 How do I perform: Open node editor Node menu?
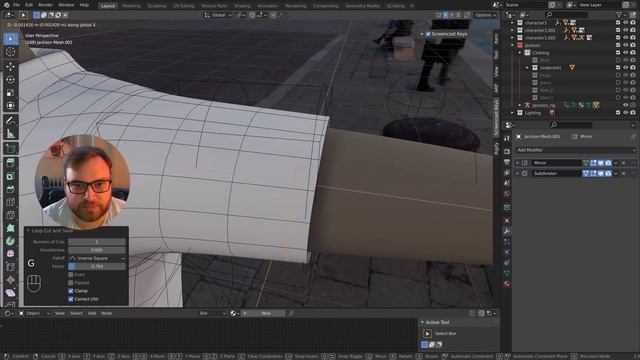point(107,313)
